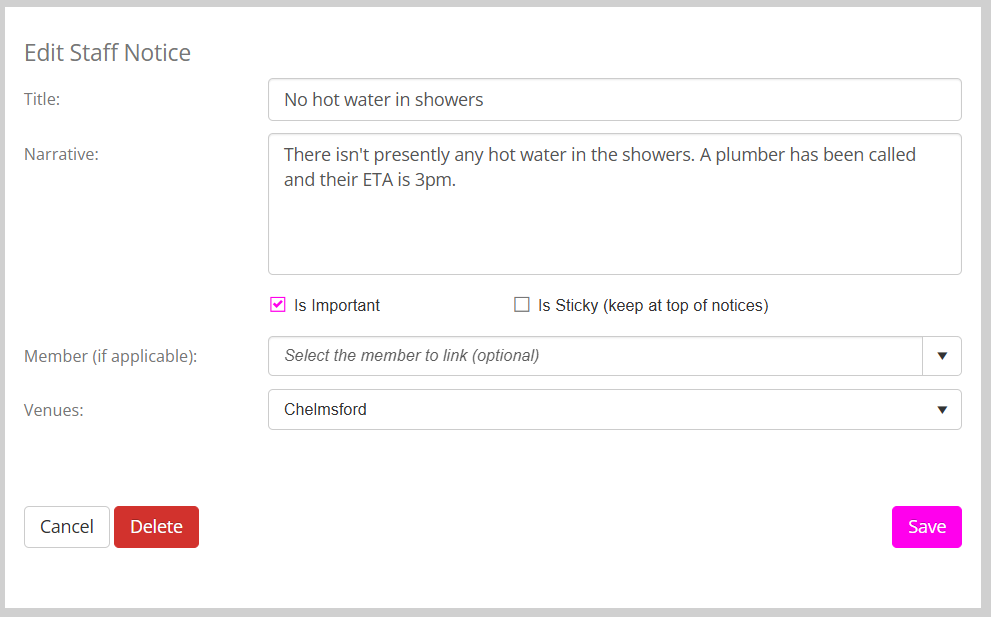
Task: Enable the Is Sticky checkbox
Action: (521, 305)
